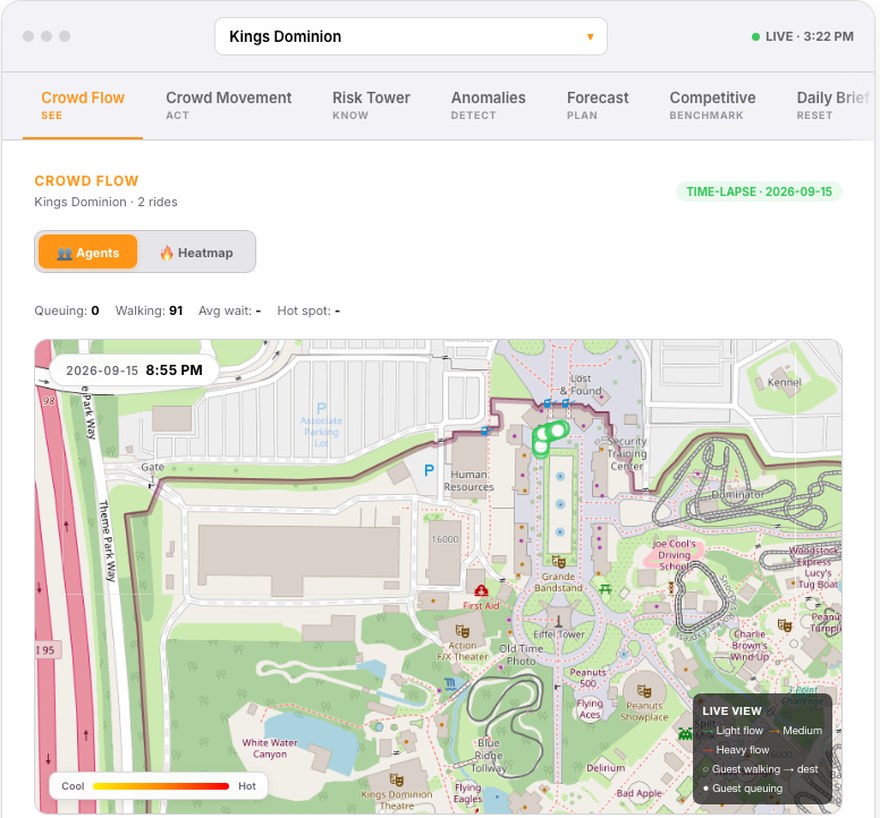This screenshot has width=880, height=818.
Task: Click the Avg wait statistic
Action: point(230,311)
